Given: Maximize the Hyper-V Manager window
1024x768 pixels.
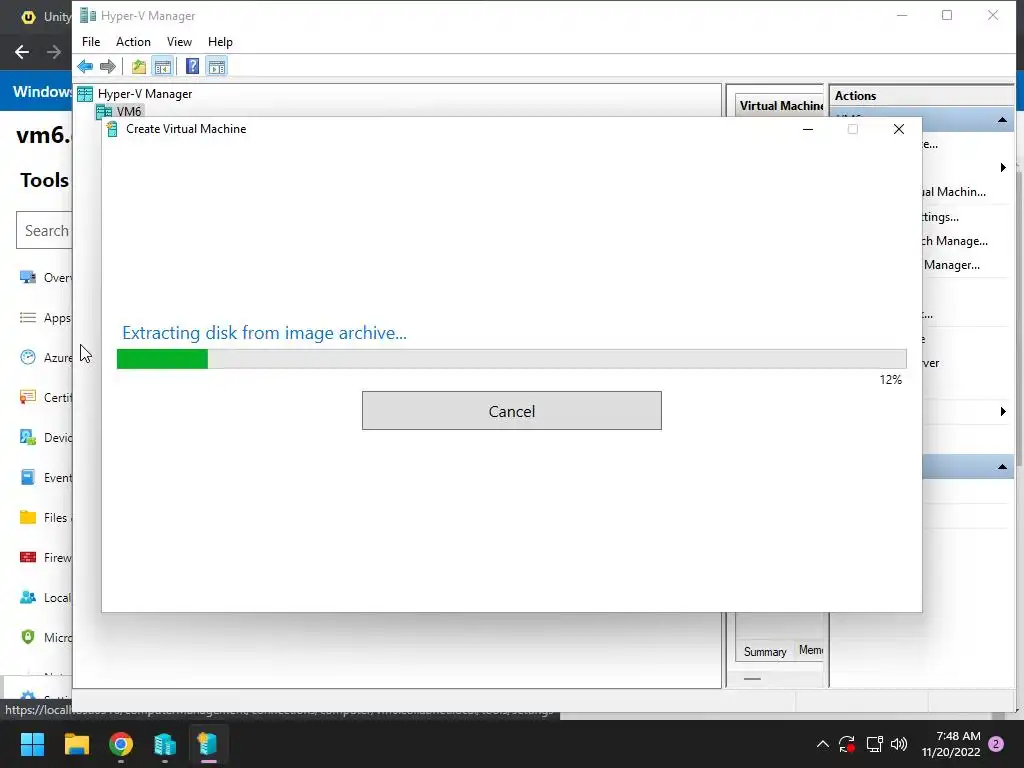Looking at the screenshot, I should coord(947,15).
